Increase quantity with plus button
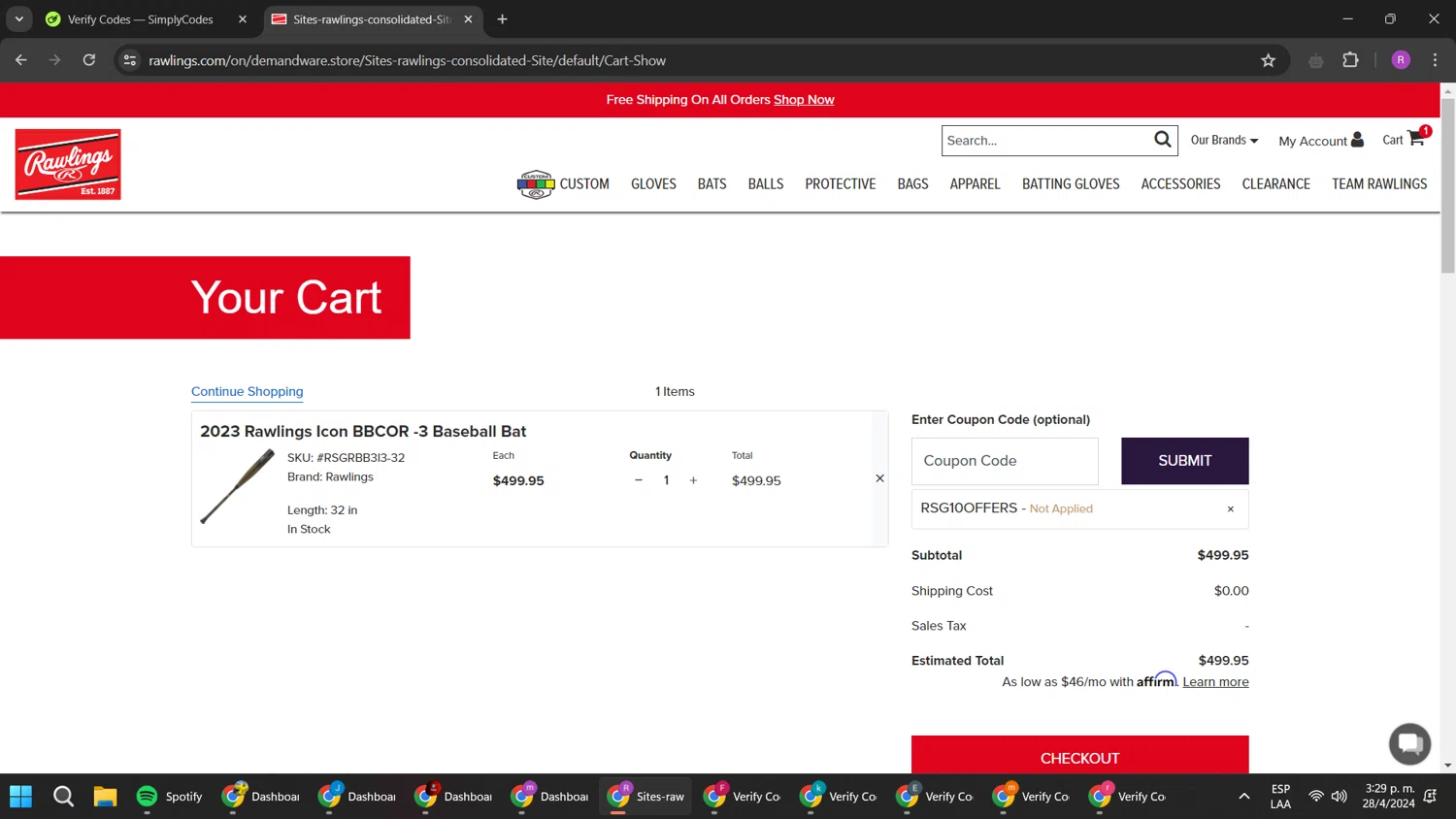 coord(693,480)
